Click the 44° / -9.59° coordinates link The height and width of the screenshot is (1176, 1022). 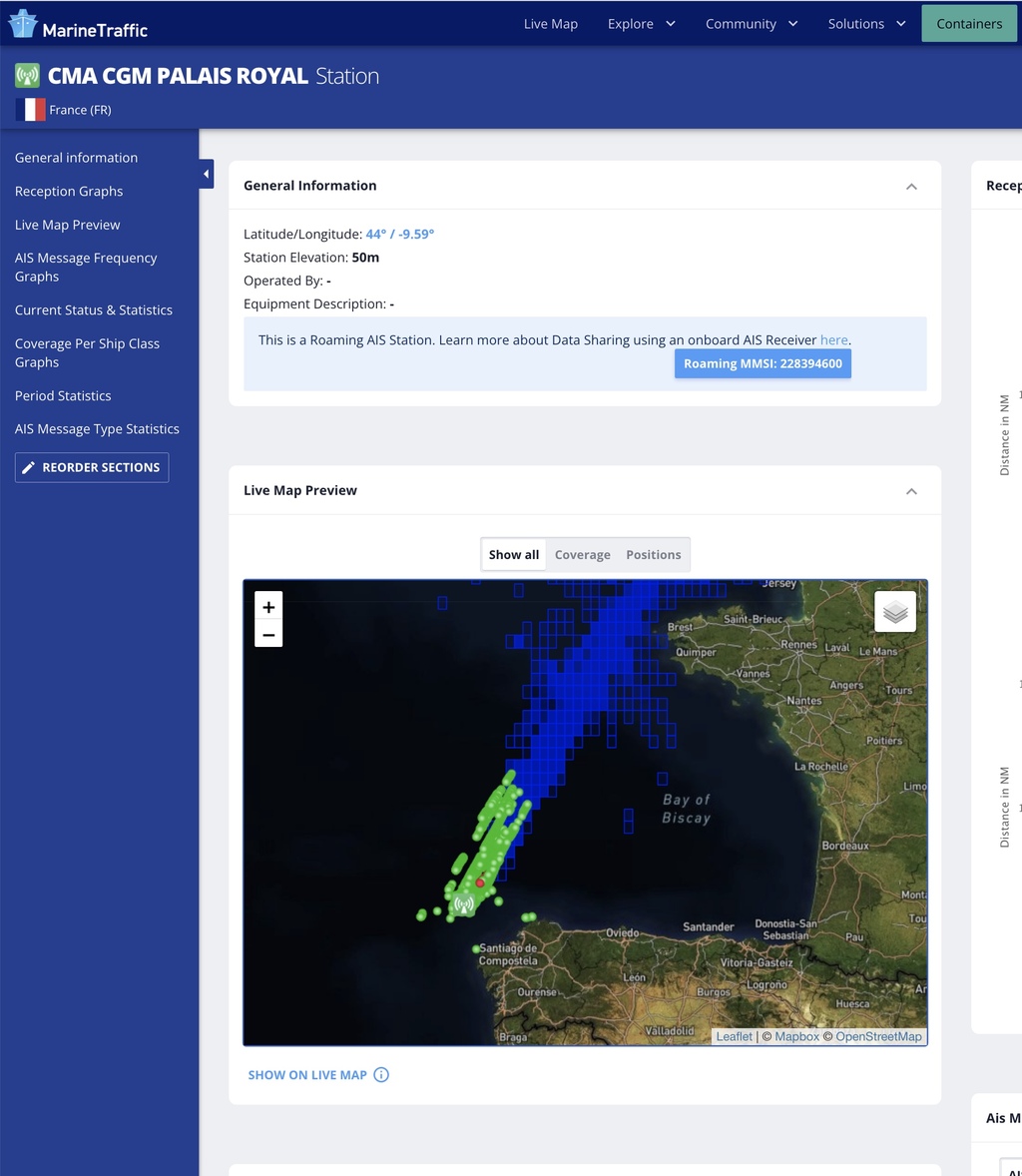click(399, 234)
